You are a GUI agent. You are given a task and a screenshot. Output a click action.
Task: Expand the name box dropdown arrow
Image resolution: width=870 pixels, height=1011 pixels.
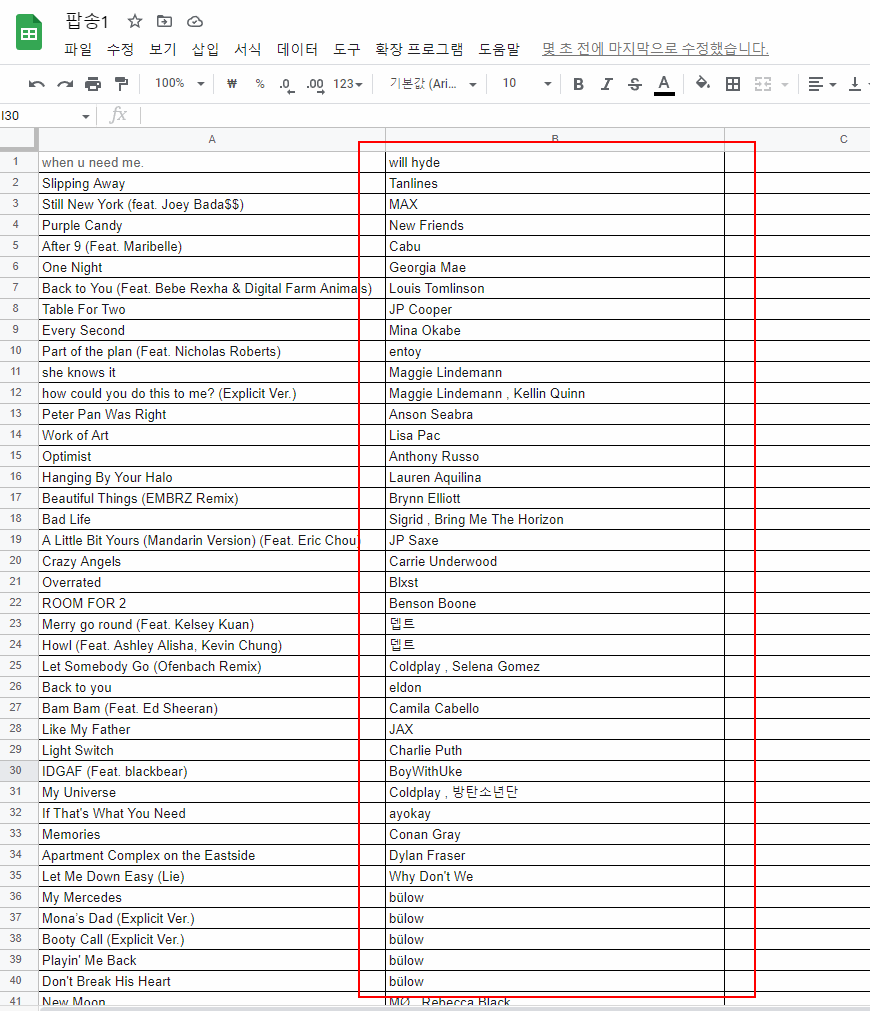click(85, 116)
